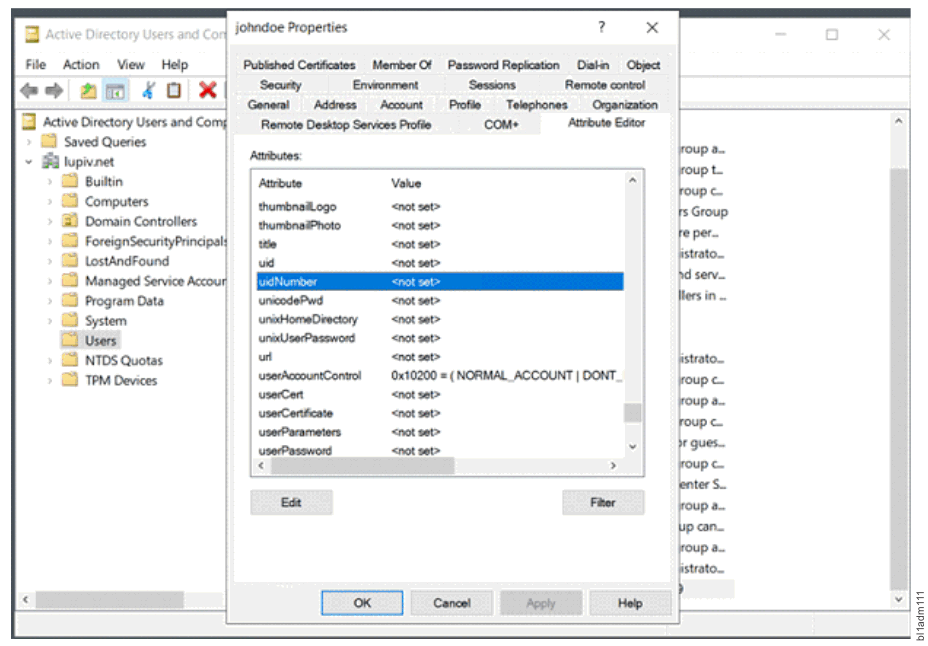Toggle the console tree pane icon
Image resolution: width=928 pixels, height=646 pixels.
point(115,89)
